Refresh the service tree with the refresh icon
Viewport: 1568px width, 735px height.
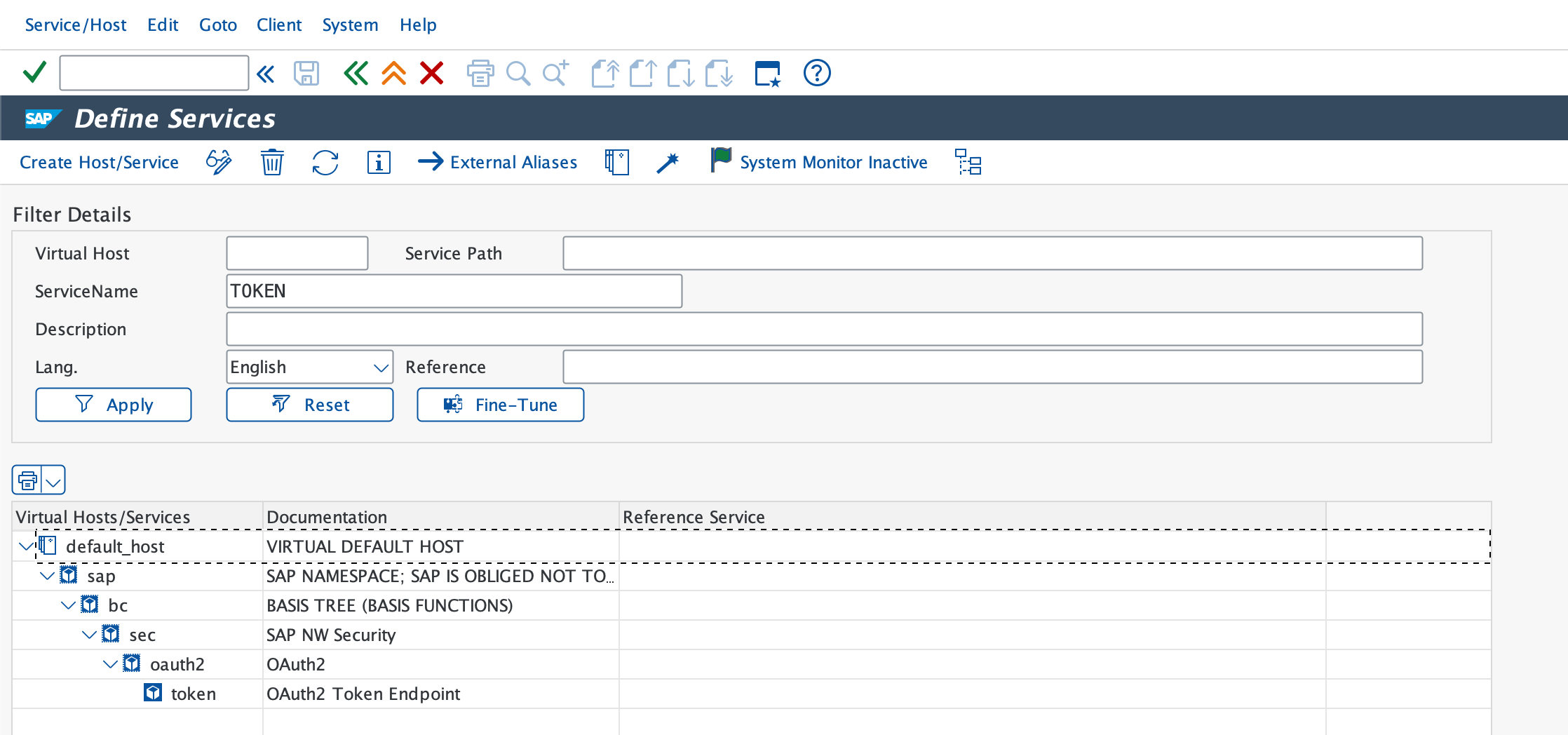coord(325,162)
